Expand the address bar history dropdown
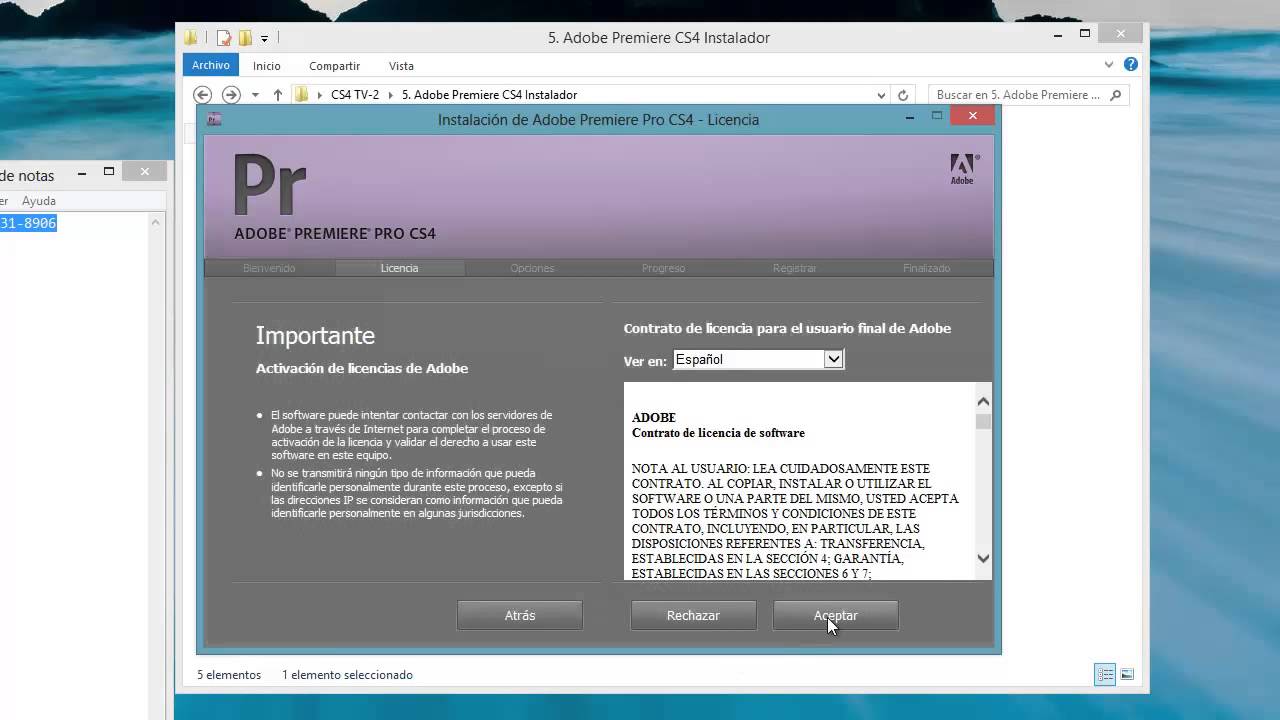 (x=881, y=95)
